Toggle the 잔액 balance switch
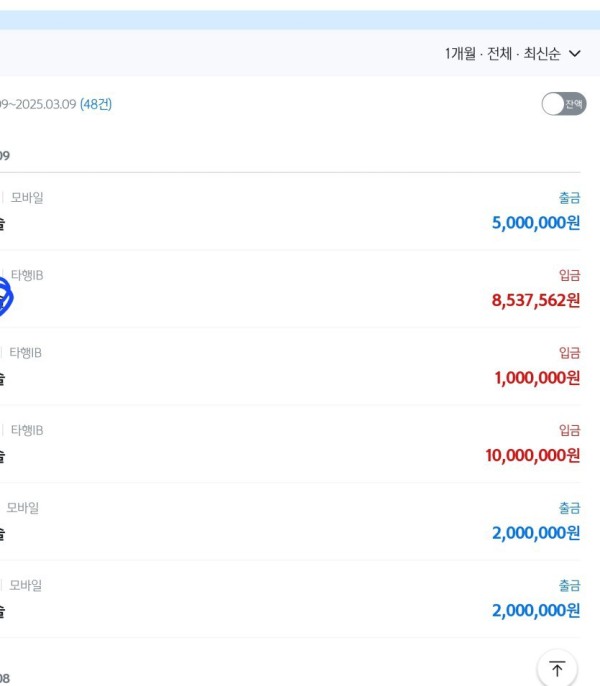The image size is (600, 686). (x=564, y=104)
